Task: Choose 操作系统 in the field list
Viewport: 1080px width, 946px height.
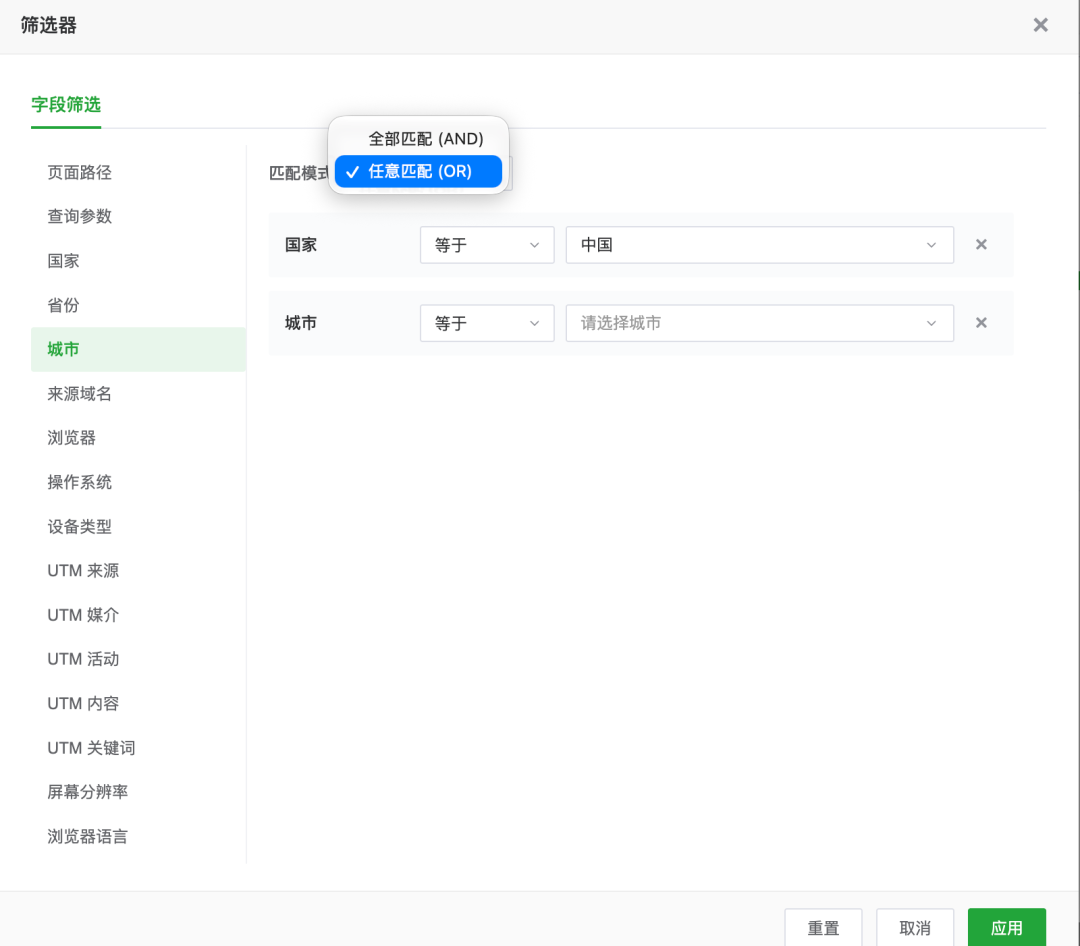Action: click(x=138, y=482)
